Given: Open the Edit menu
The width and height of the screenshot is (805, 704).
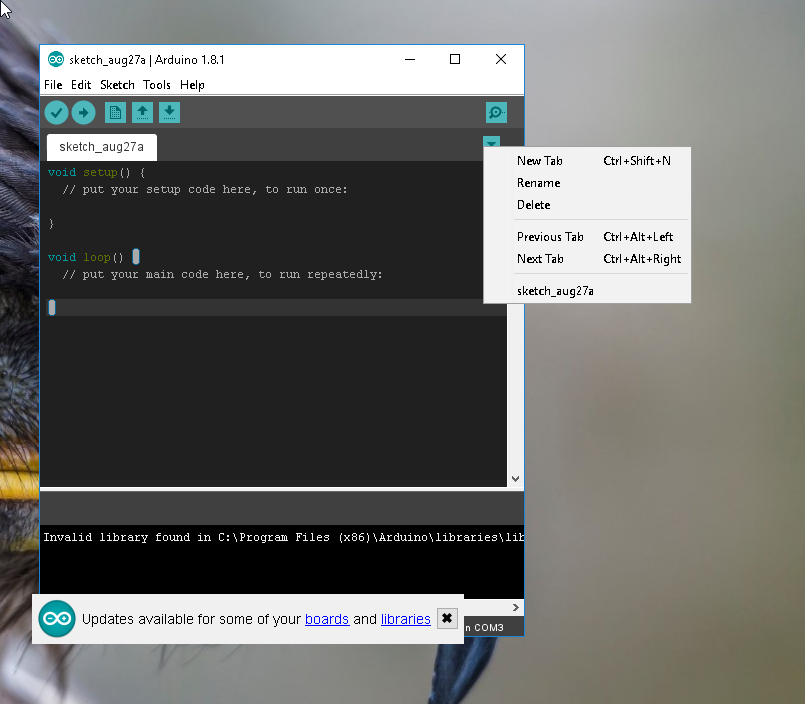Looking at the screenshot, I should (x=81, y=85).
